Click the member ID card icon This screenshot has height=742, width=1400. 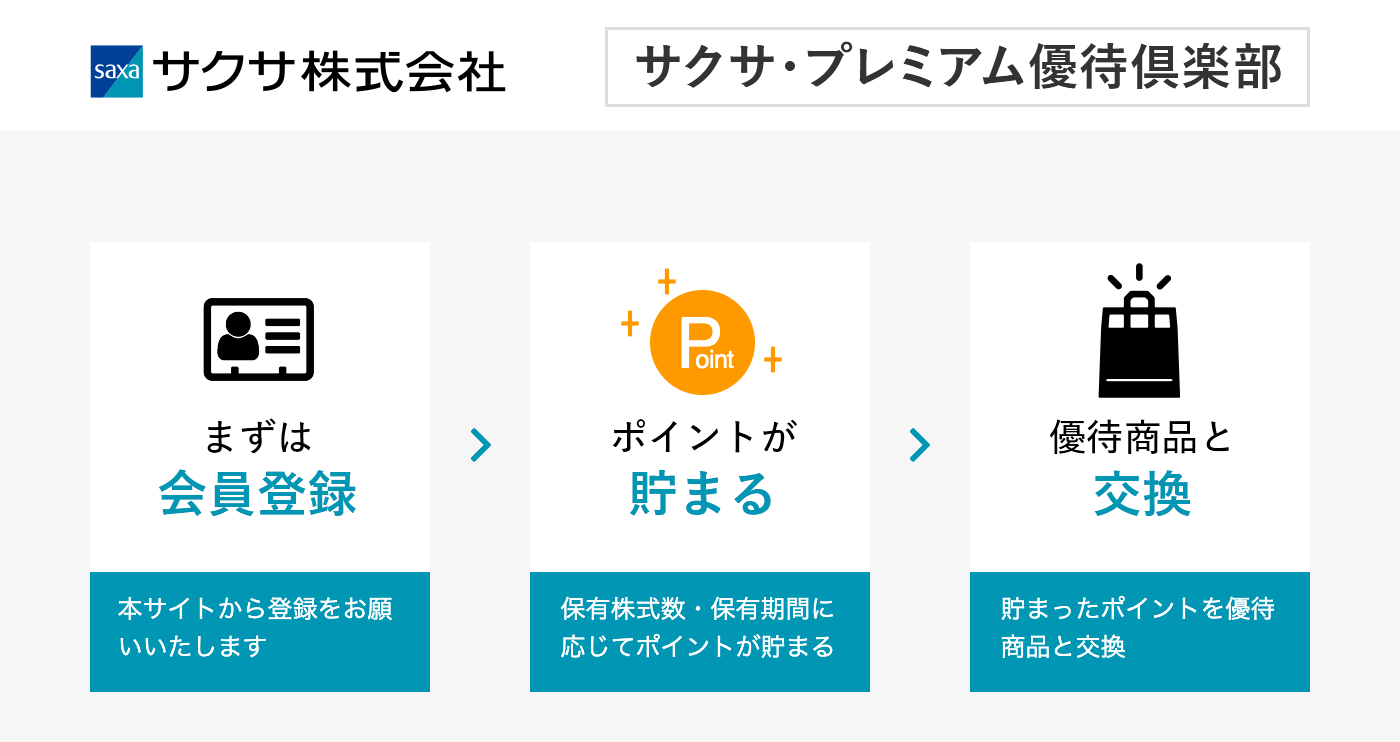click(259, 339)
